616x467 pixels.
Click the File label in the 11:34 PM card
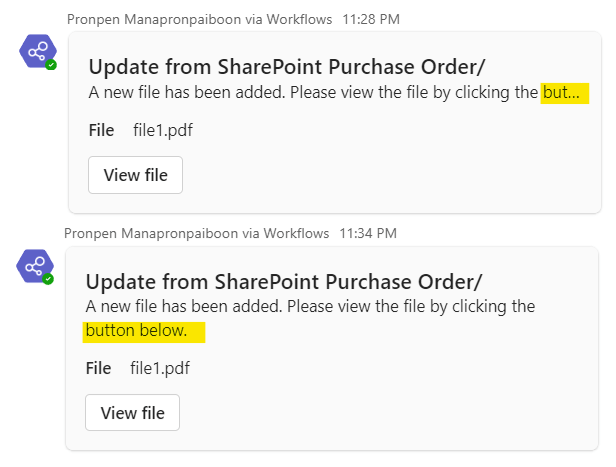click(x=99, y=368)
